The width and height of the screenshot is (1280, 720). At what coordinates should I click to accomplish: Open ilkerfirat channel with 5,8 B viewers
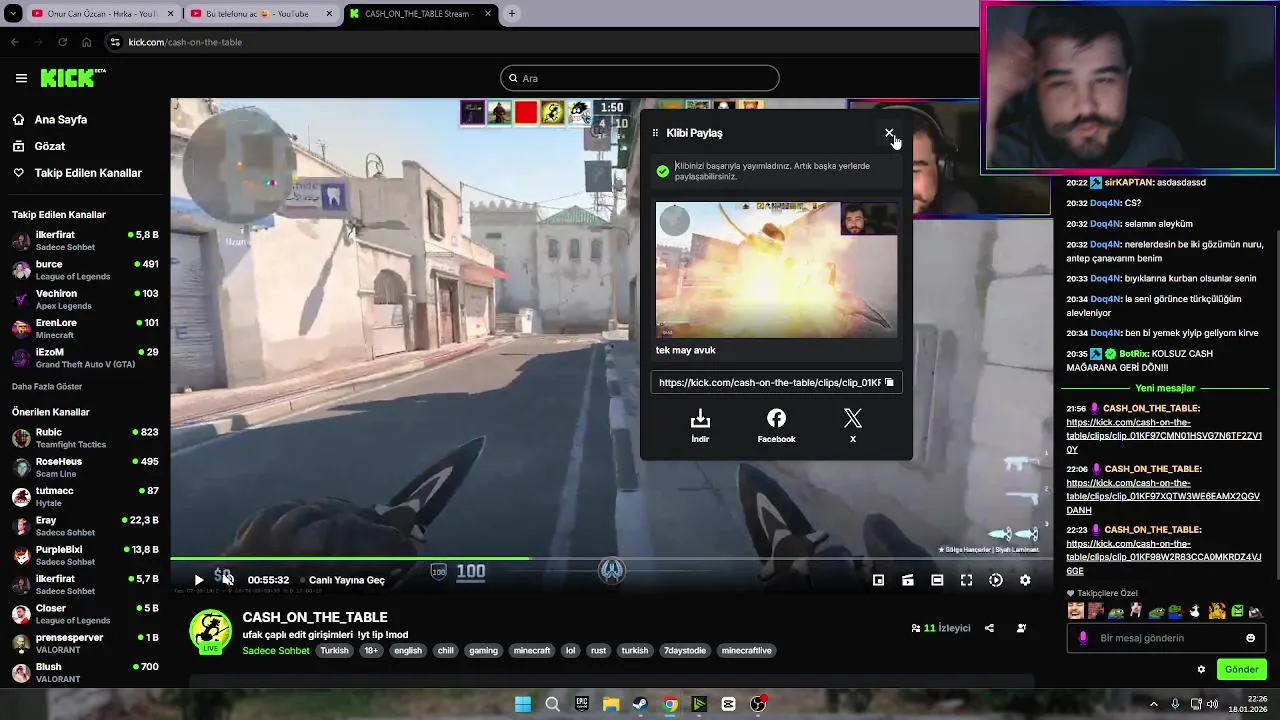click(x=85, y=240)
